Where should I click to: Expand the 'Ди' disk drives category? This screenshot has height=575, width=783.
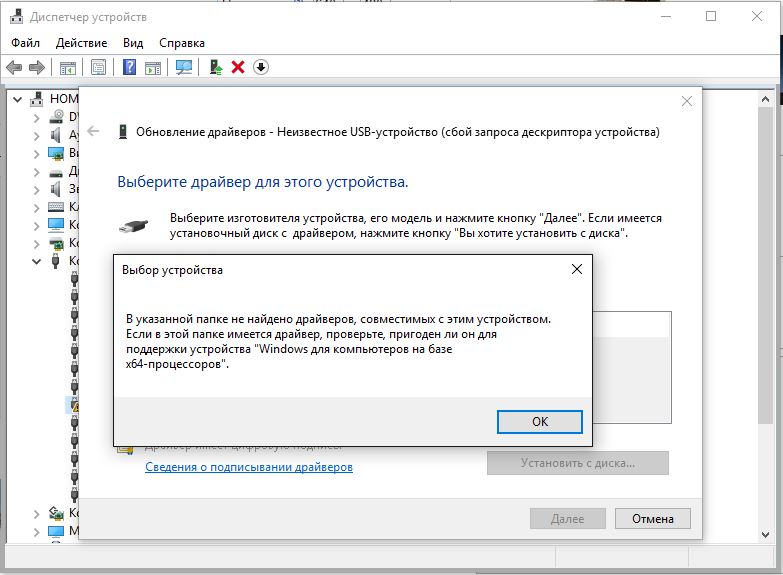click(36, 172)
